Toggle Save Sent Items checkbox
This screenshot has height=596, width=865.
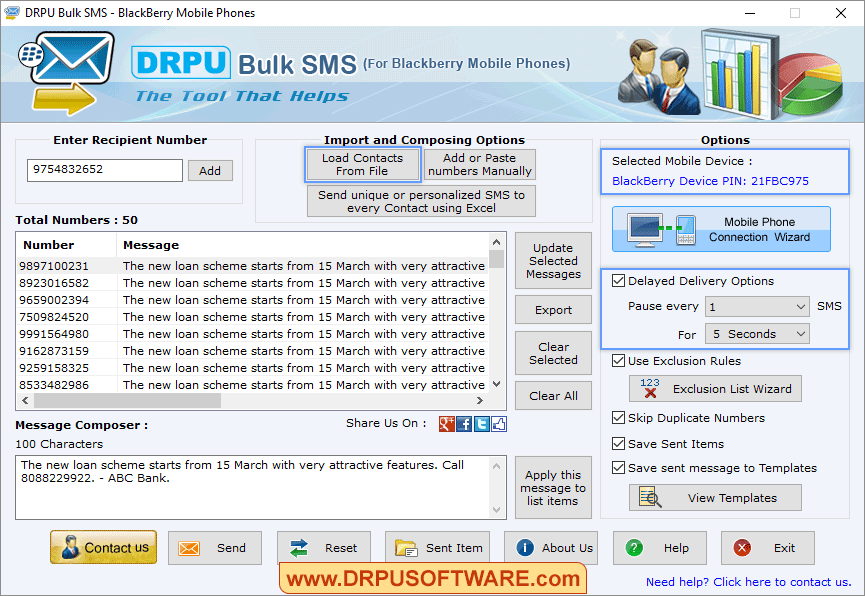click(x=618, y=443)
